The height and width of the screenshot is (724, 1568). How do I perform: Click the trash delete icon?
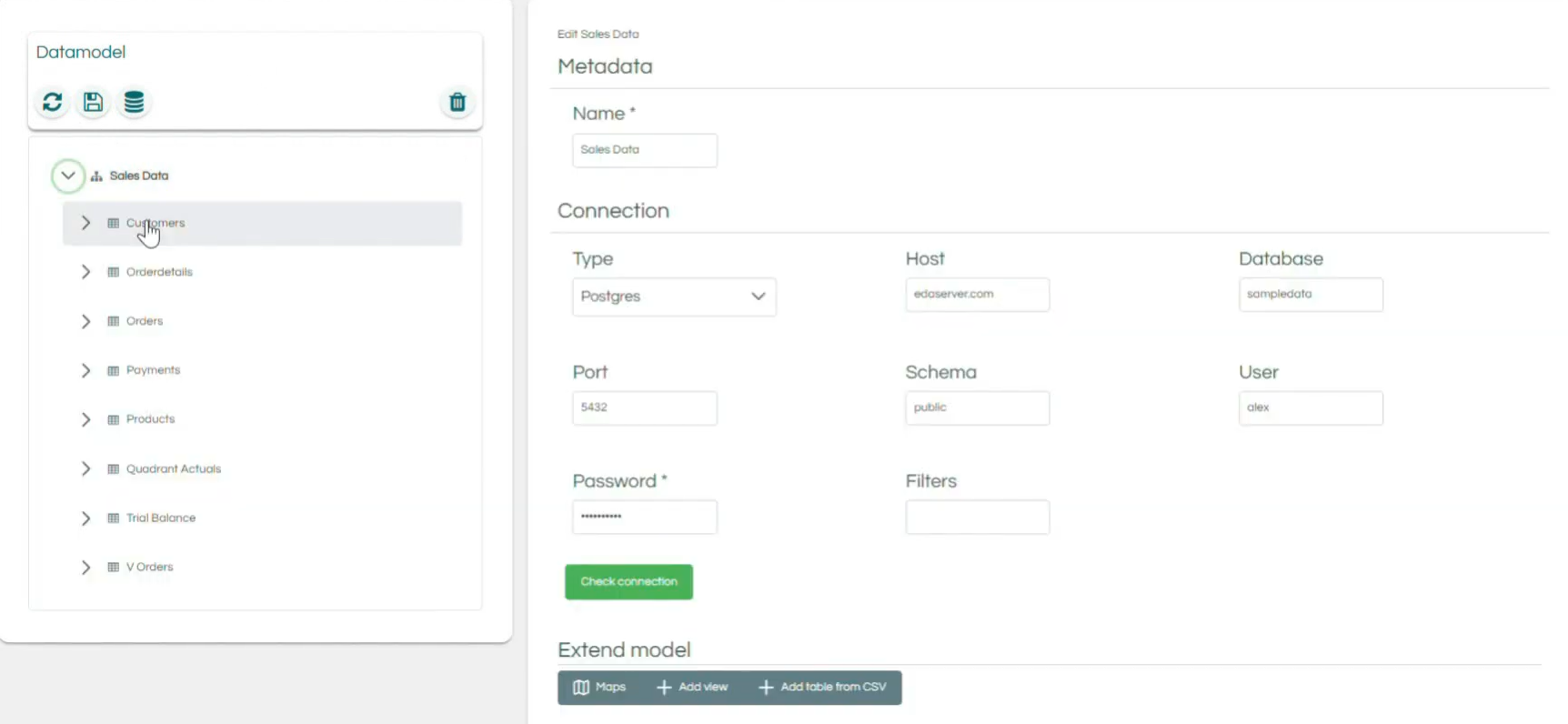457,102
